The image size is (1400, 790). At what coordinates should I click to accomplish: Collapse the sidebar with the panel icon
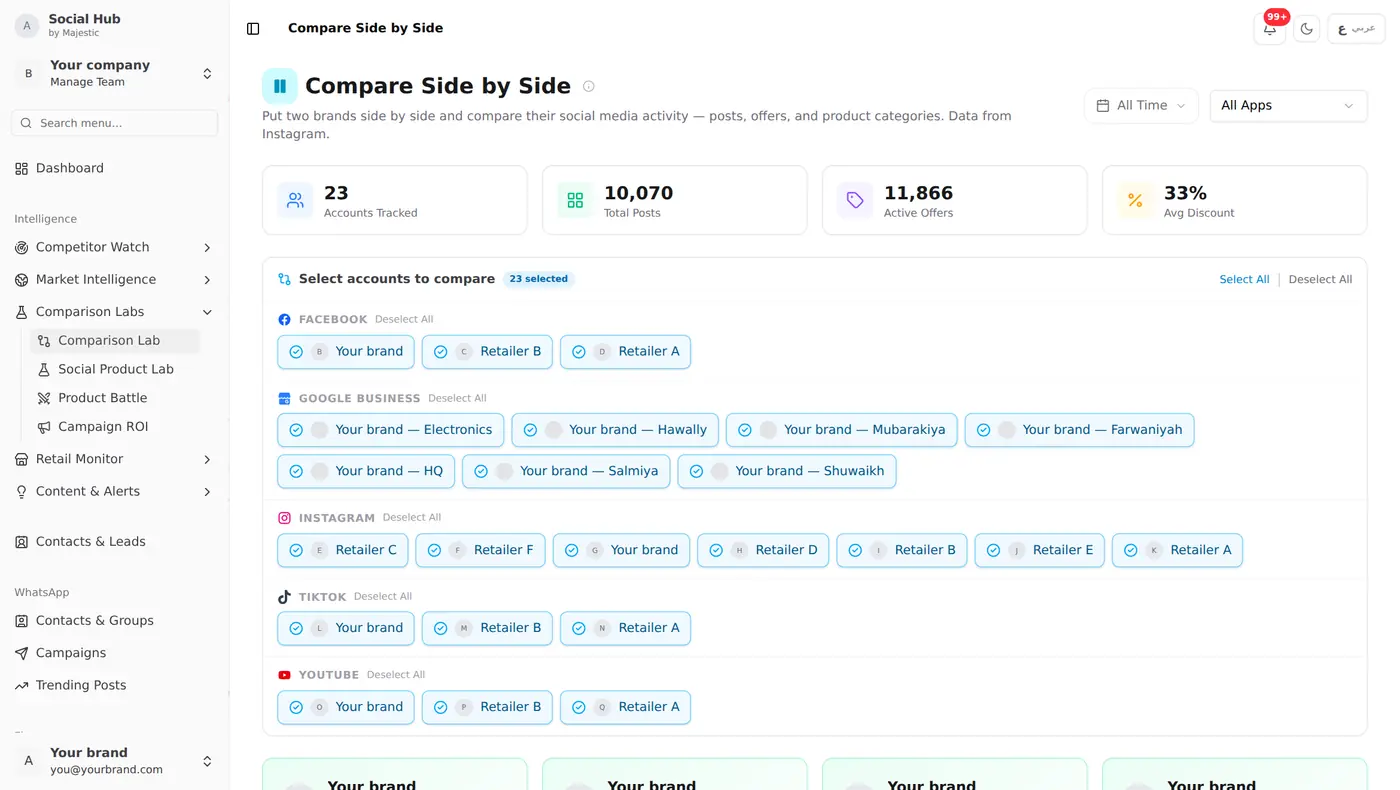(253, 29)
